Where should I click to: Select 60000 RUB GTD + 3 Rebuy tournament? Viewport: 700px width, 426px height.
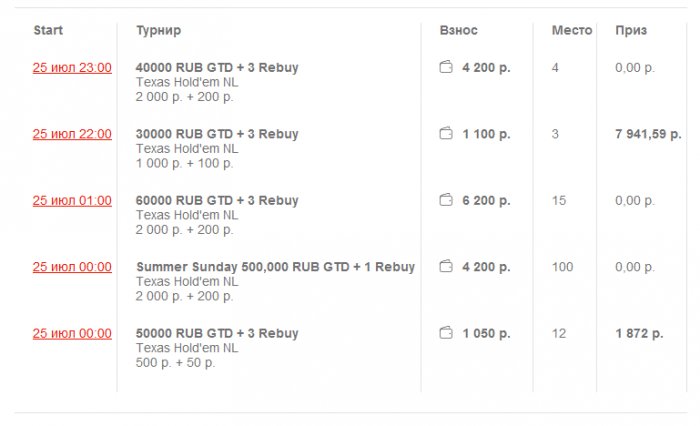pyautogui.click(x=217, y=201)
